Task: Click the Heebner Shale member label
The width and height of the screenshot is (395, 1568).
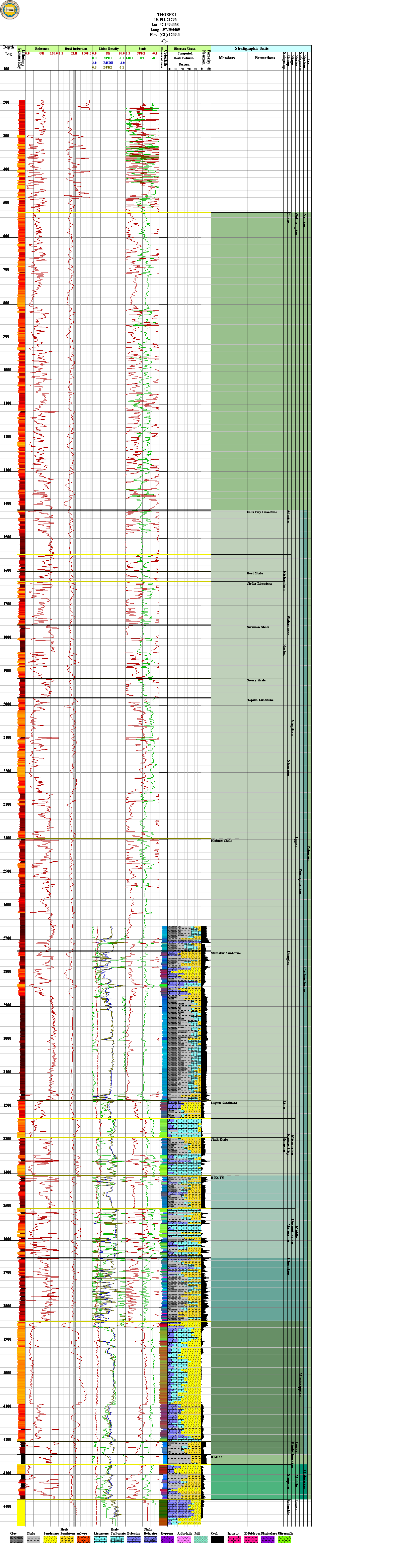Action: [x=221, y=841]
